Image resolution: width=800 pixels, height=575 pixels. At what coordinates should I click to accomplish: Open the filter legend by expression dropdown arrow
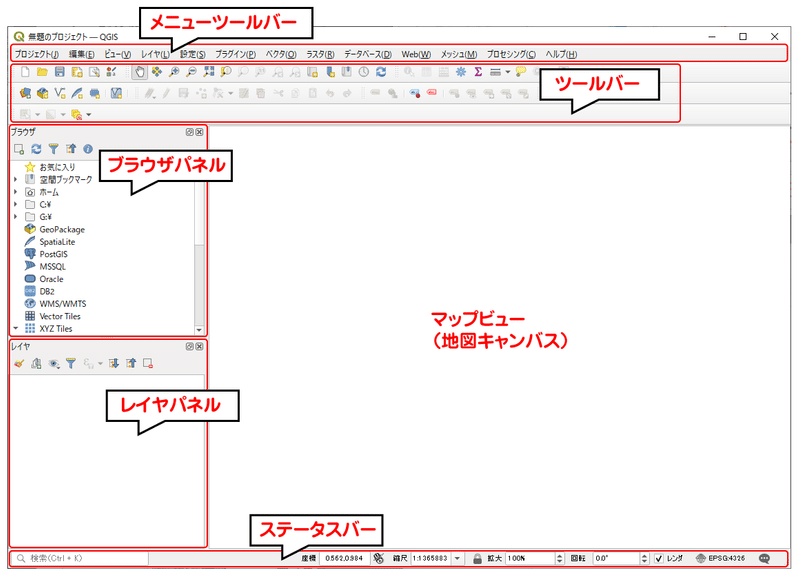pyautogui.click(x=100, y=363)
